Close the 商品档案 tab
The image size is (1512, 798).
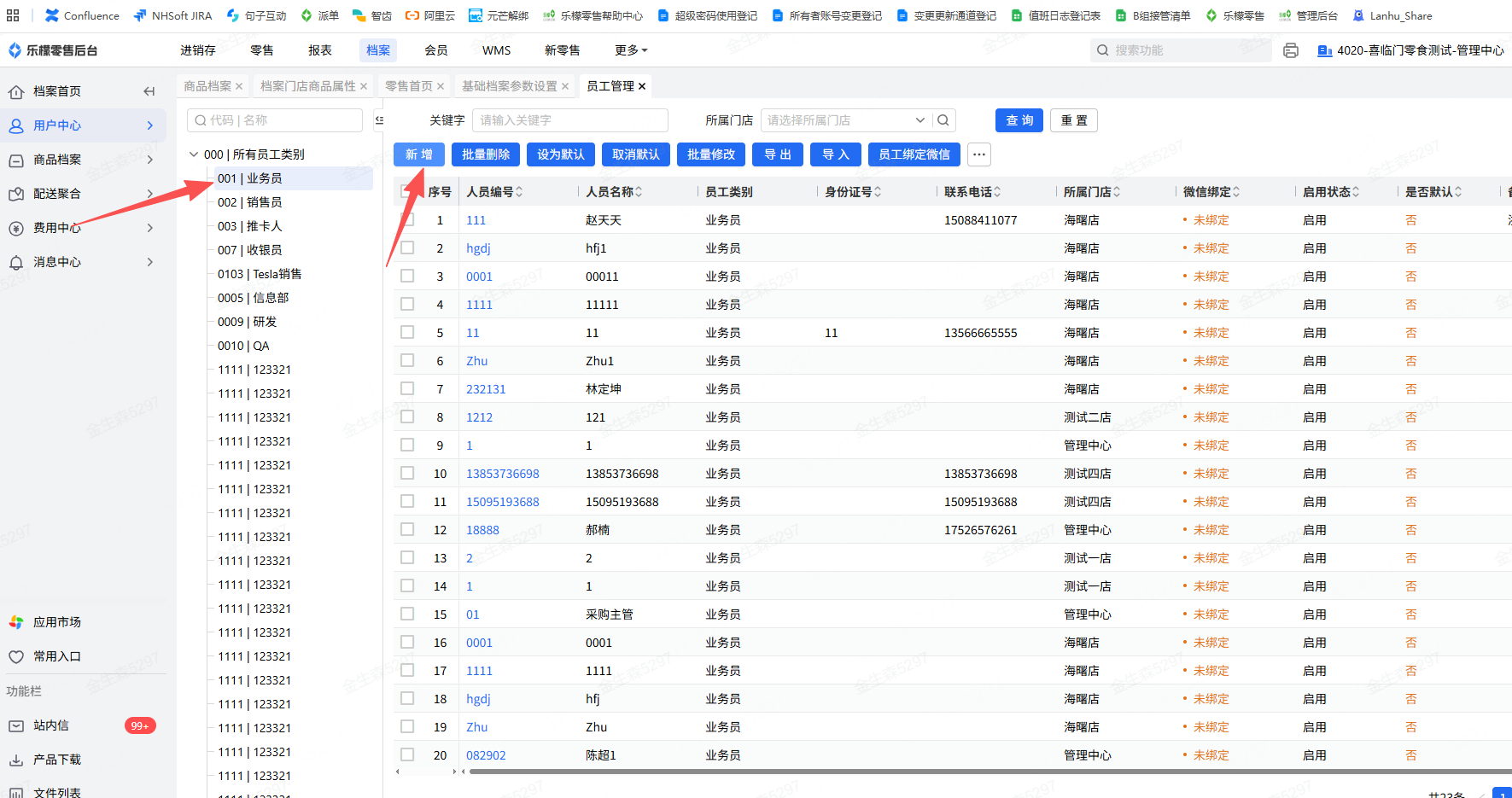click(x=239, y=86)
